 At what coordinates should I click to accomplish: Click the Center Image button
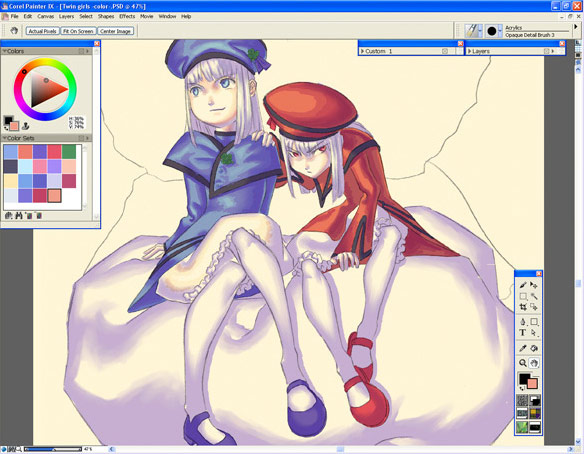pos(115,31)
